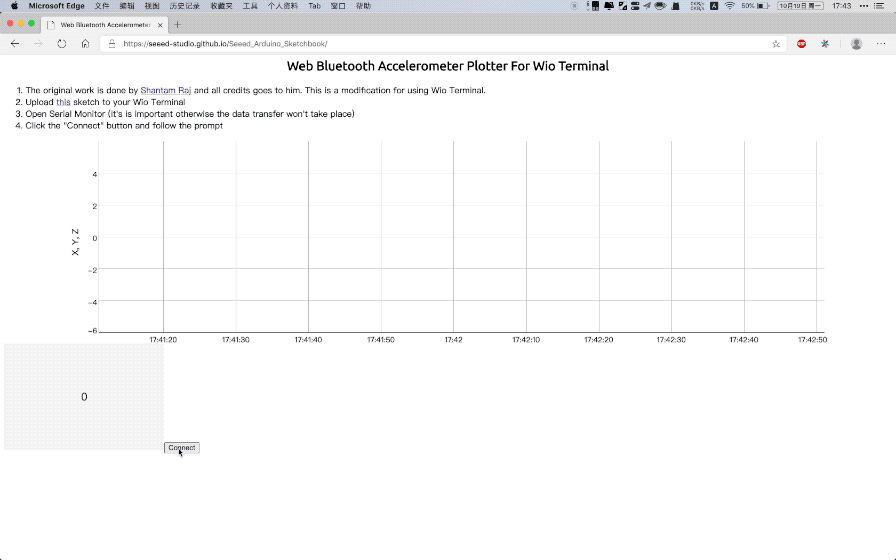The height and width of the screenshot is (560, 896).
Task: Open the 文件 menu
Action: click(x=102, y=6)
